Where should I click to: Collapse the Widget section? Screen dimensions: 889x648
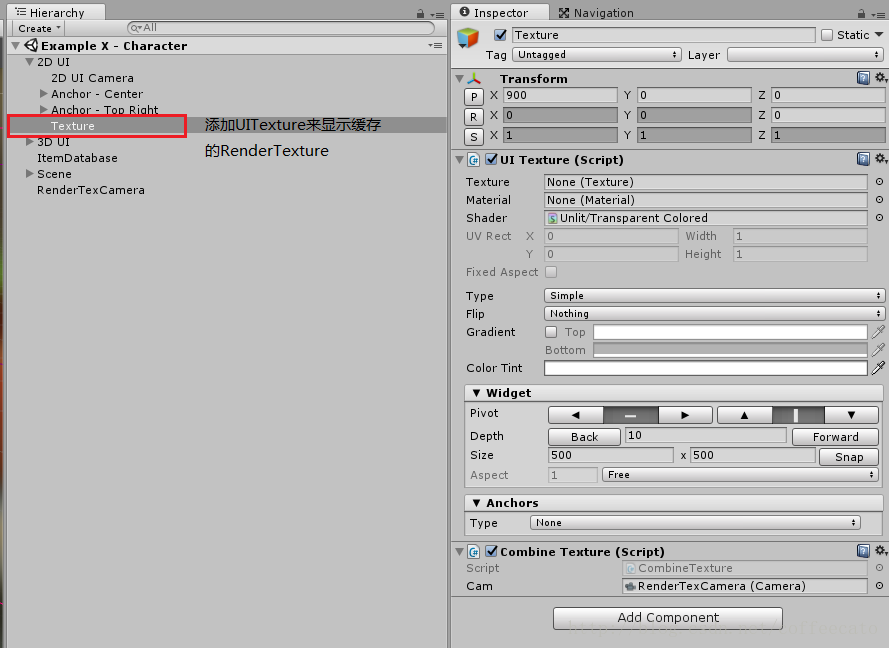pos(476,393)
